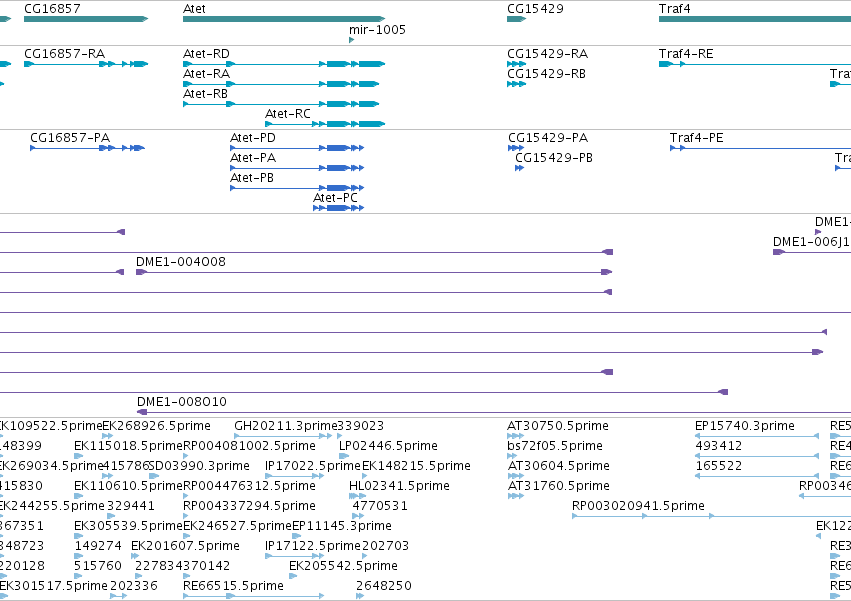The image size is (851, 601).
Task: Open the Atet-PB protein feature
Action: (297, 188)
